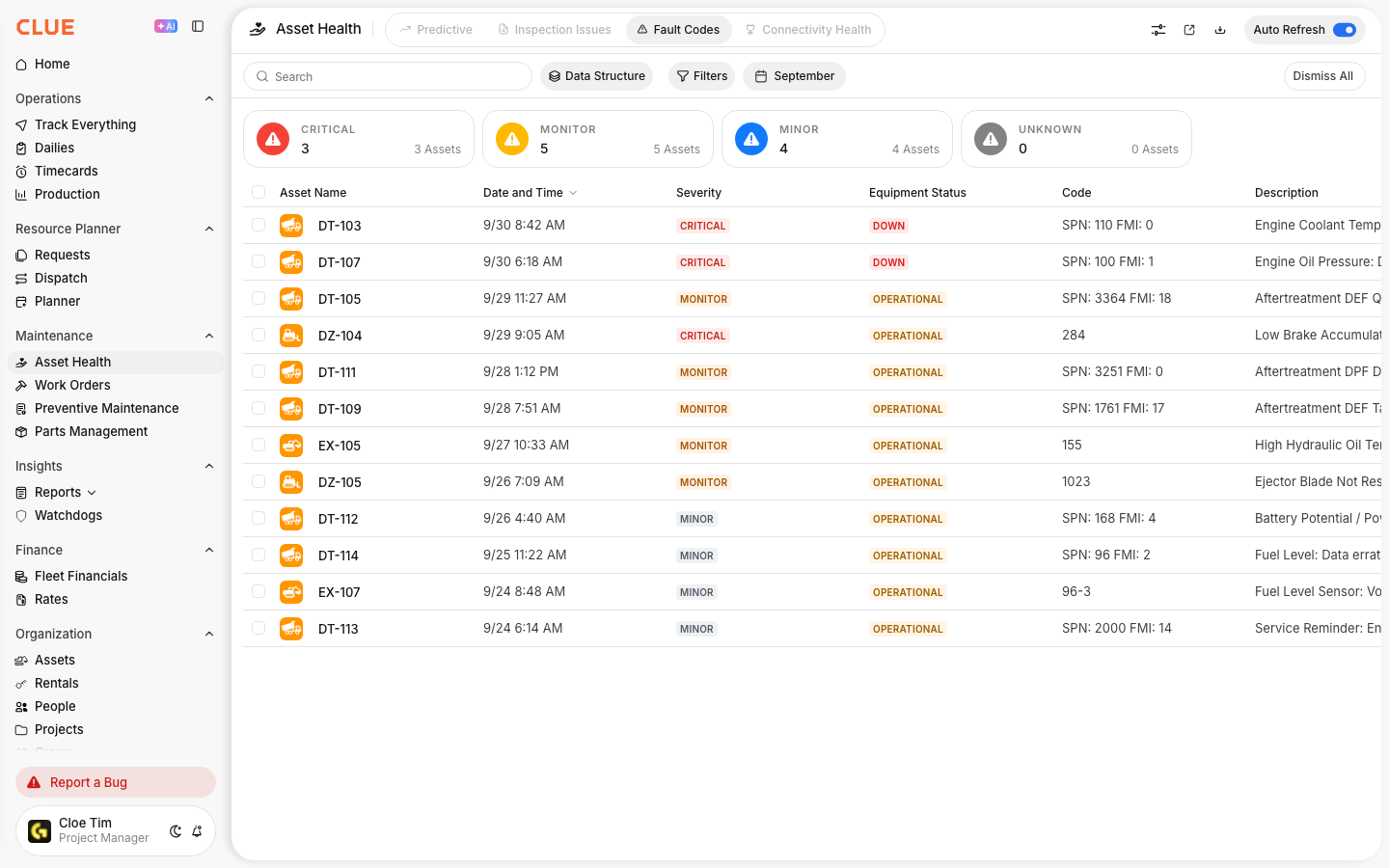The image size is (1389, 868).
Task: Select the Fault Codes tab
Action: 678,30
